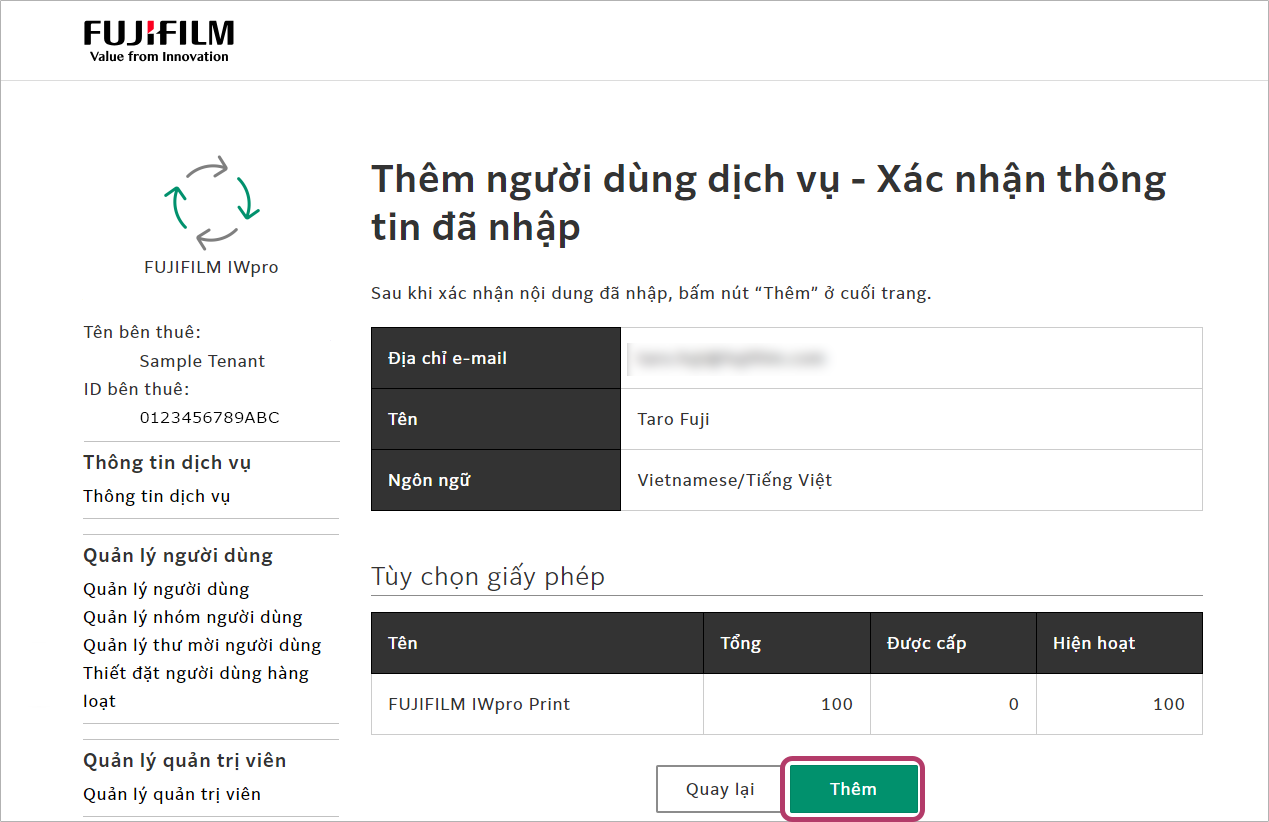The width and height of the screenshot is (1269, 822).
Task: Click the FUJIFILM IWpro circular arrows icon
Action: pyautogui.click(x=211, y=202)
